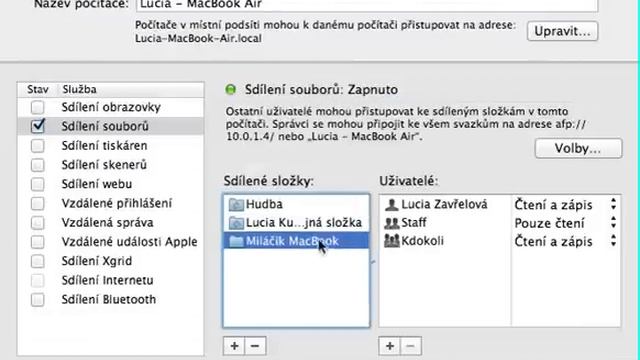640x360 pixels.
Task: Enable Sdílení webu checkbox
Action: pyautogui.click(x=38, y=184)
